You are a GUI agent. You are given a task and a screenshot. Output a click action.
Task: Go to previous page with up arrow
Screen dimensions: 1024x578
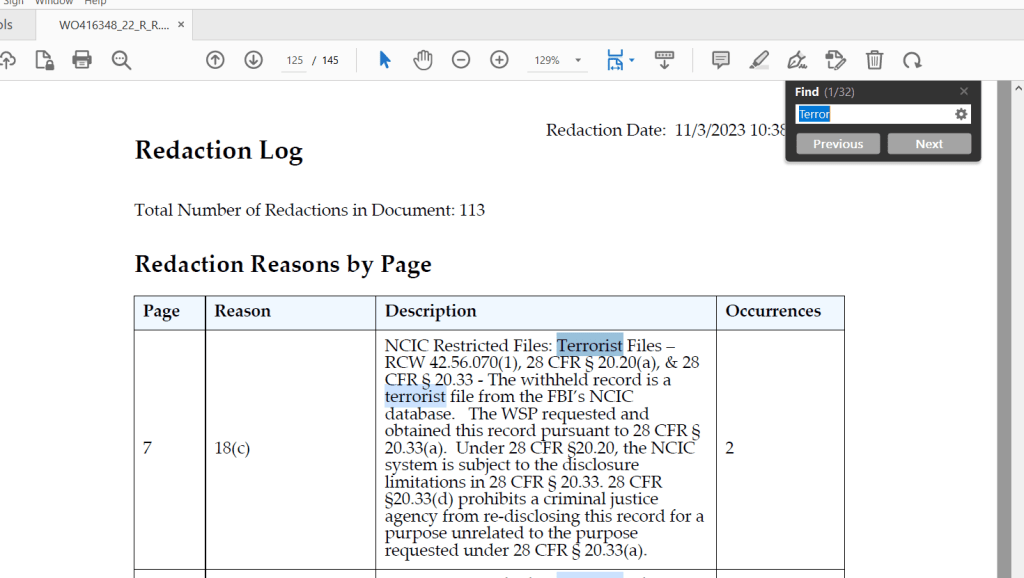pyautogui.click(x=215, y=60)
